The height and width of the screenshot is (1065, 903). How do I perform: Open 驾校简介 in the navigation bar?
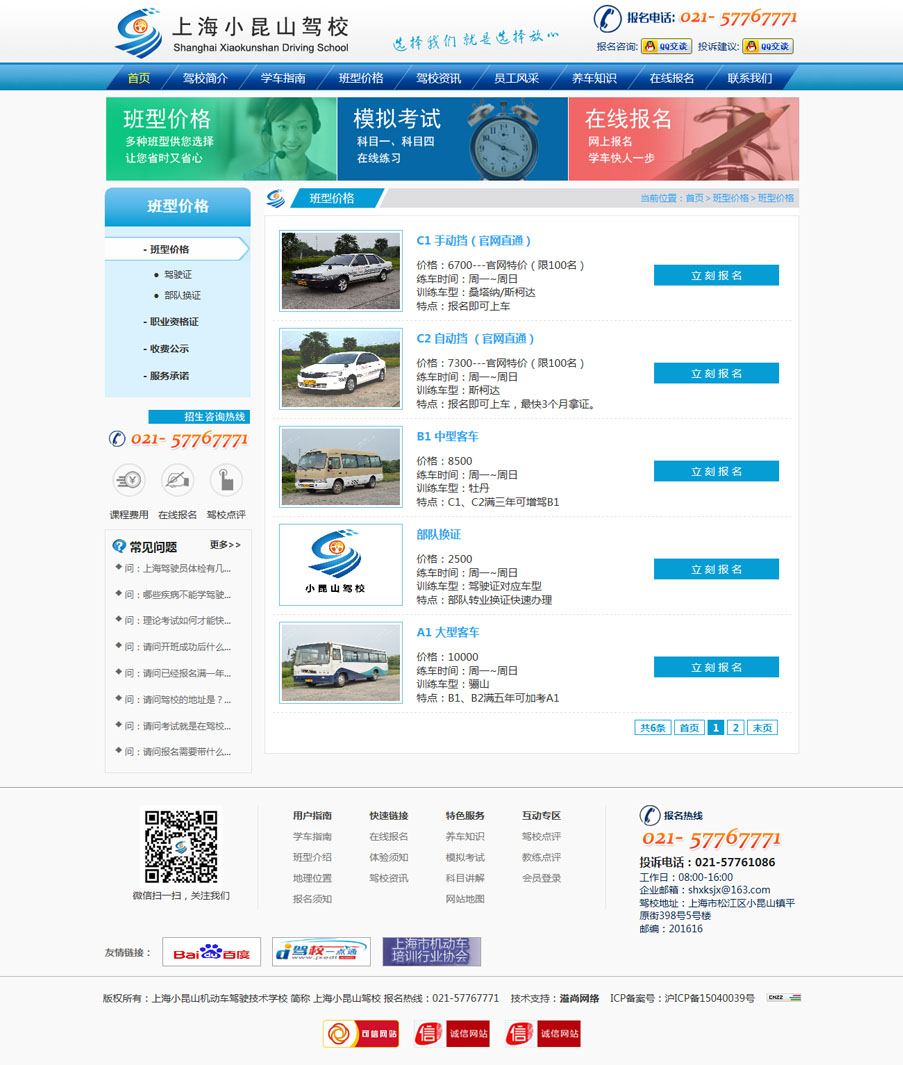pyautogui.click(x=205, y=78)
